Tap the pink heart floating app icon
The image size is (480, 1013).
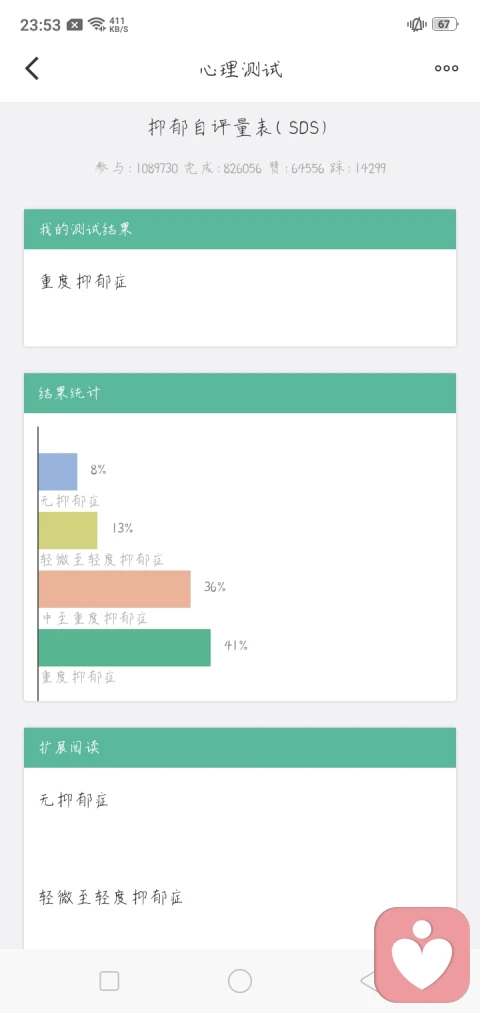[x=422, y=955]
